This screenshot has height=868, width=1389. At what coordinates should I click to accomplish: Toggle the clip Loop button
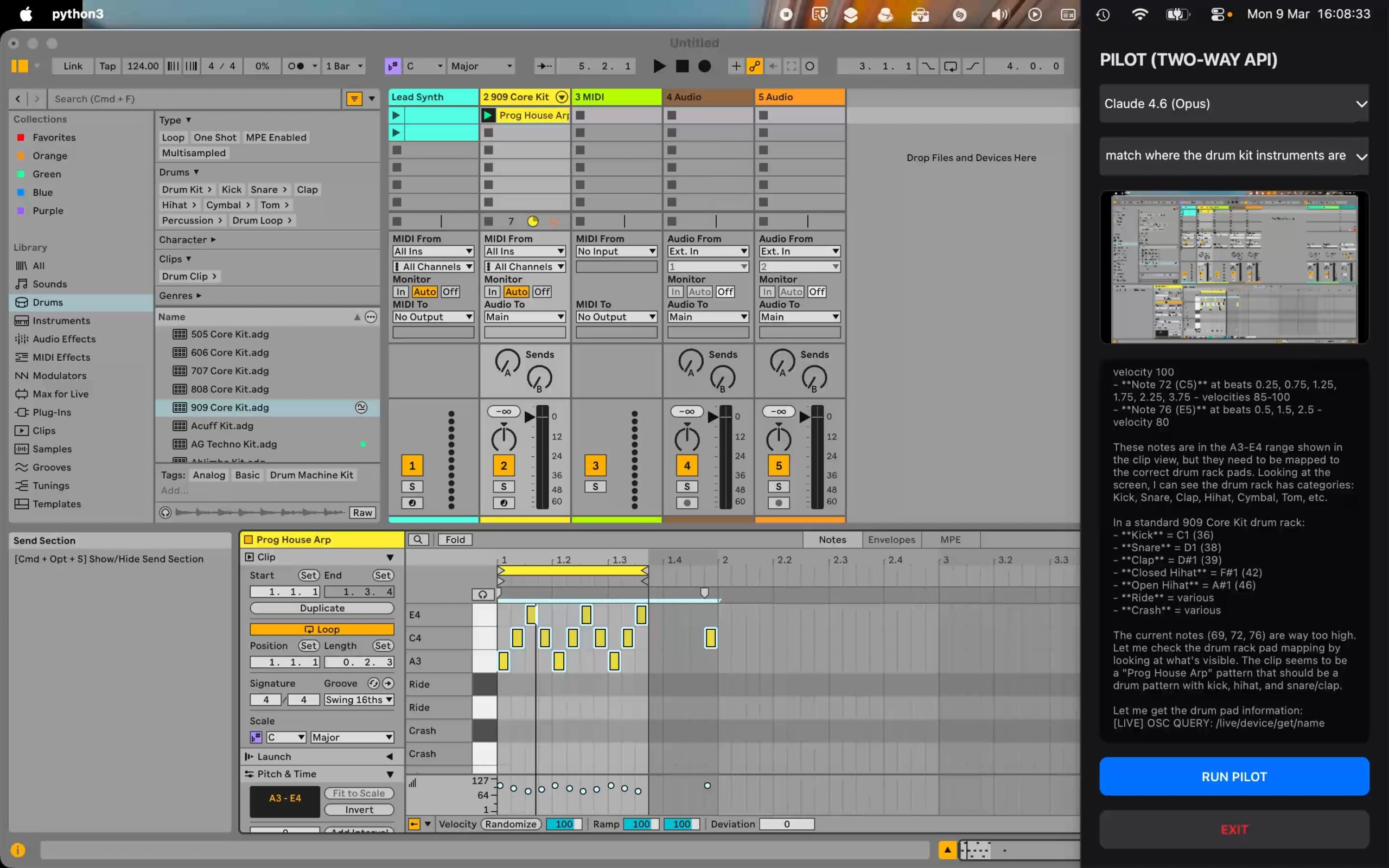321,629
